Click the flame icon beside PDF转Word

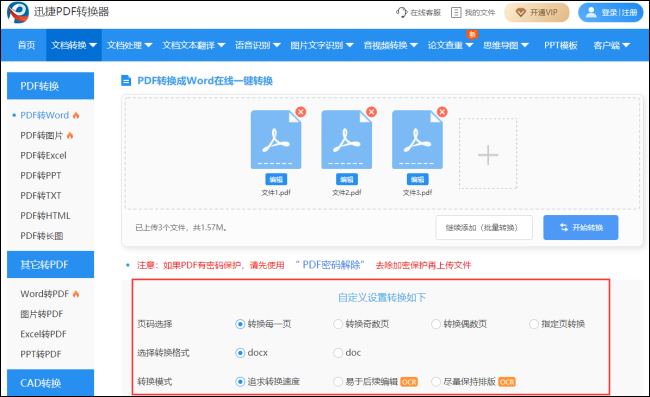(x=76, y=115)
